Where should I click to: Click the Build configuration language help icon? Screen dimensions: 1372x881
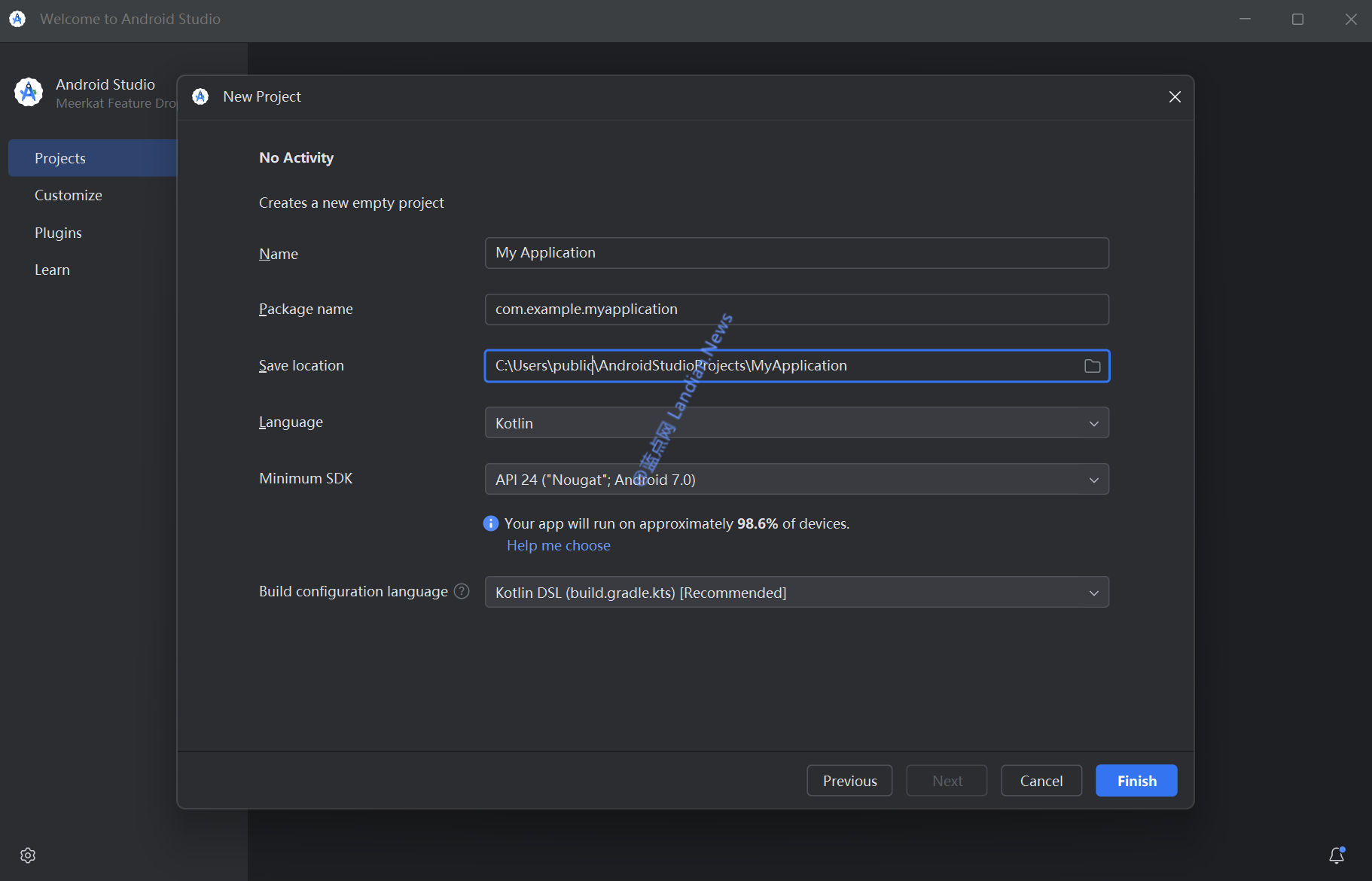click(462, 592)
